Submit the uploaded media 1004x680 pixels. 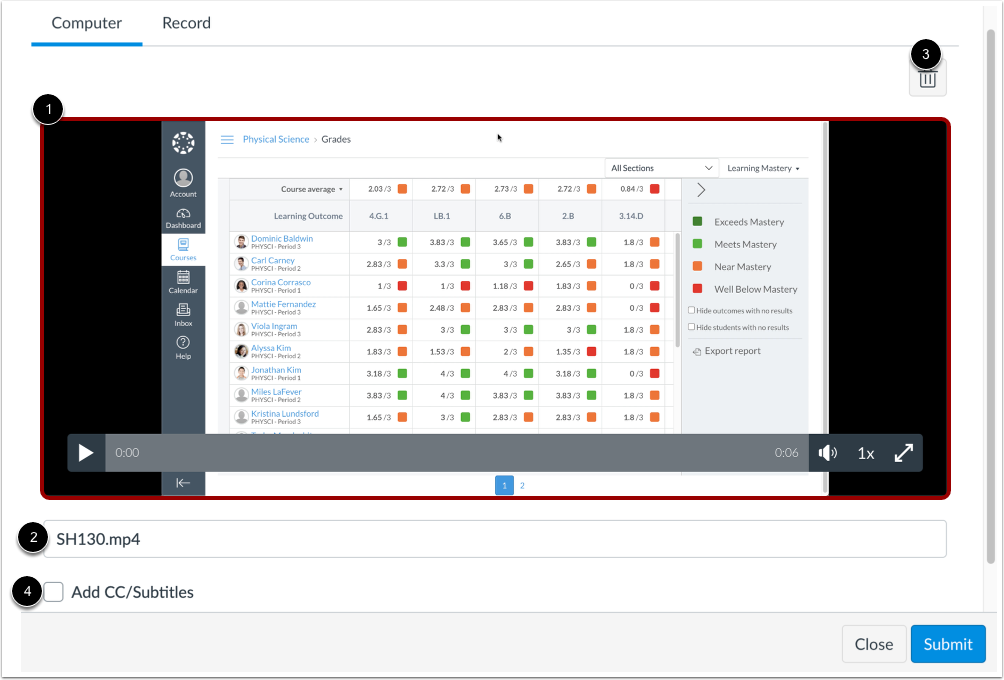948,644
